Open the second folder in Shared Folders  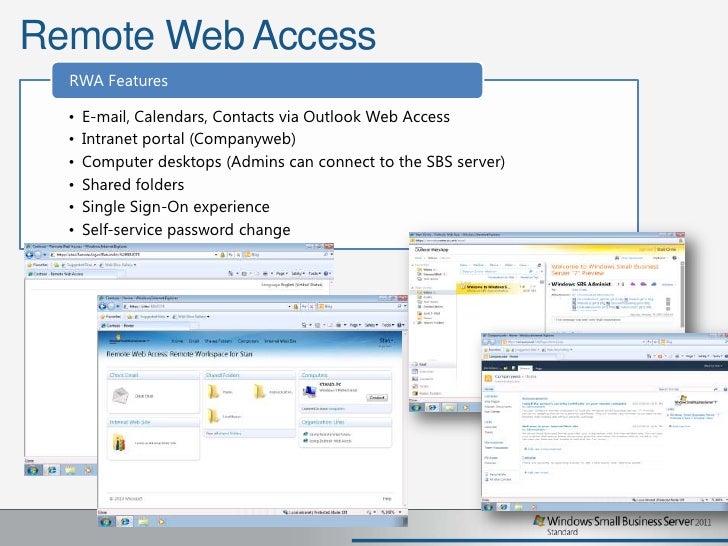pyautogui.click(x=260, y=392)
